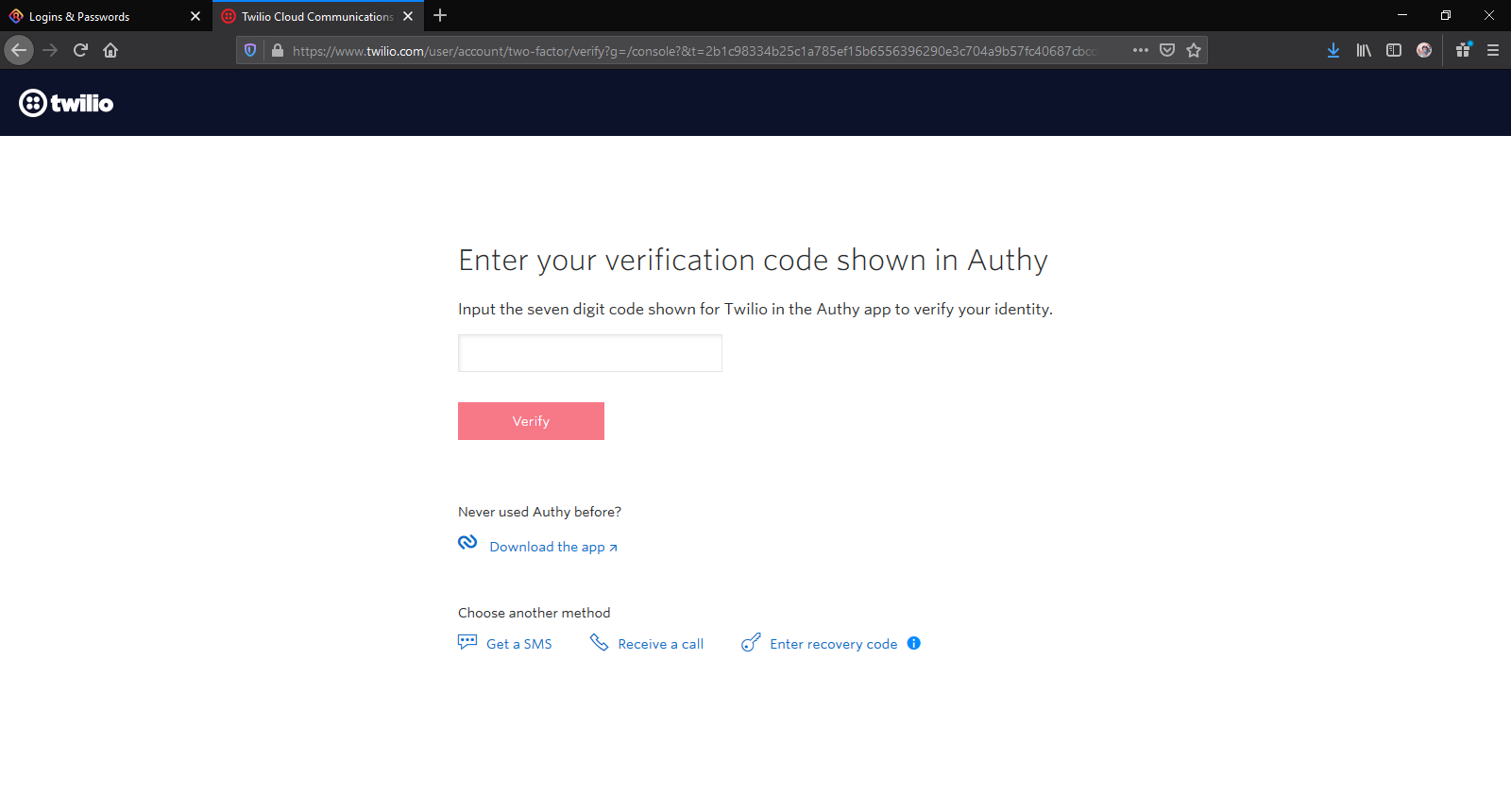The height and width of the screenshot is (812, 1511).
Task: Show downloads panel
Action: (1333, 50)
